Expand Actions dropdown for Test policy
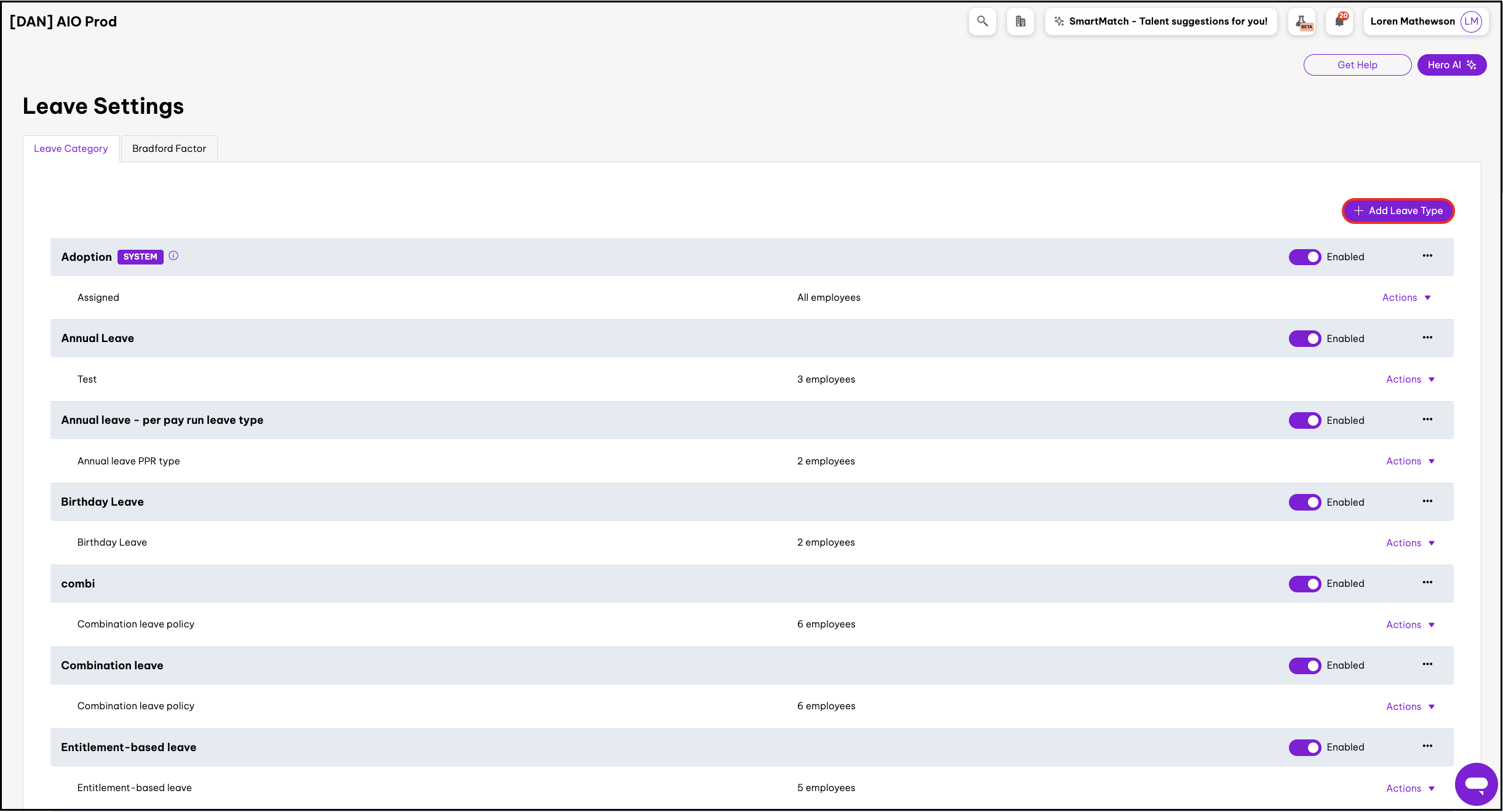The height and width of the screenshot is (812, 1503). point(1409,380)
